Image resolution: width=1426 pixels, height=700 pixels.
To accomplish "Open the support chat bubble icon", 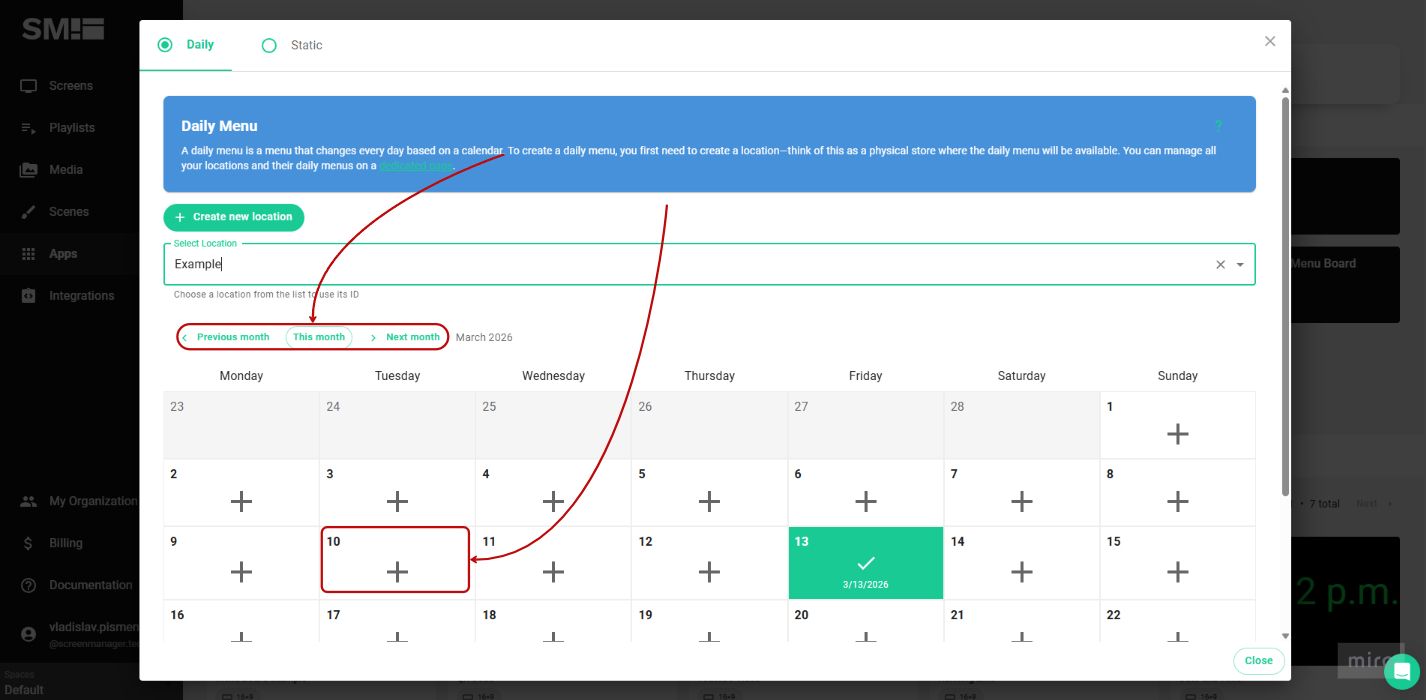I will coord(1400,671).
